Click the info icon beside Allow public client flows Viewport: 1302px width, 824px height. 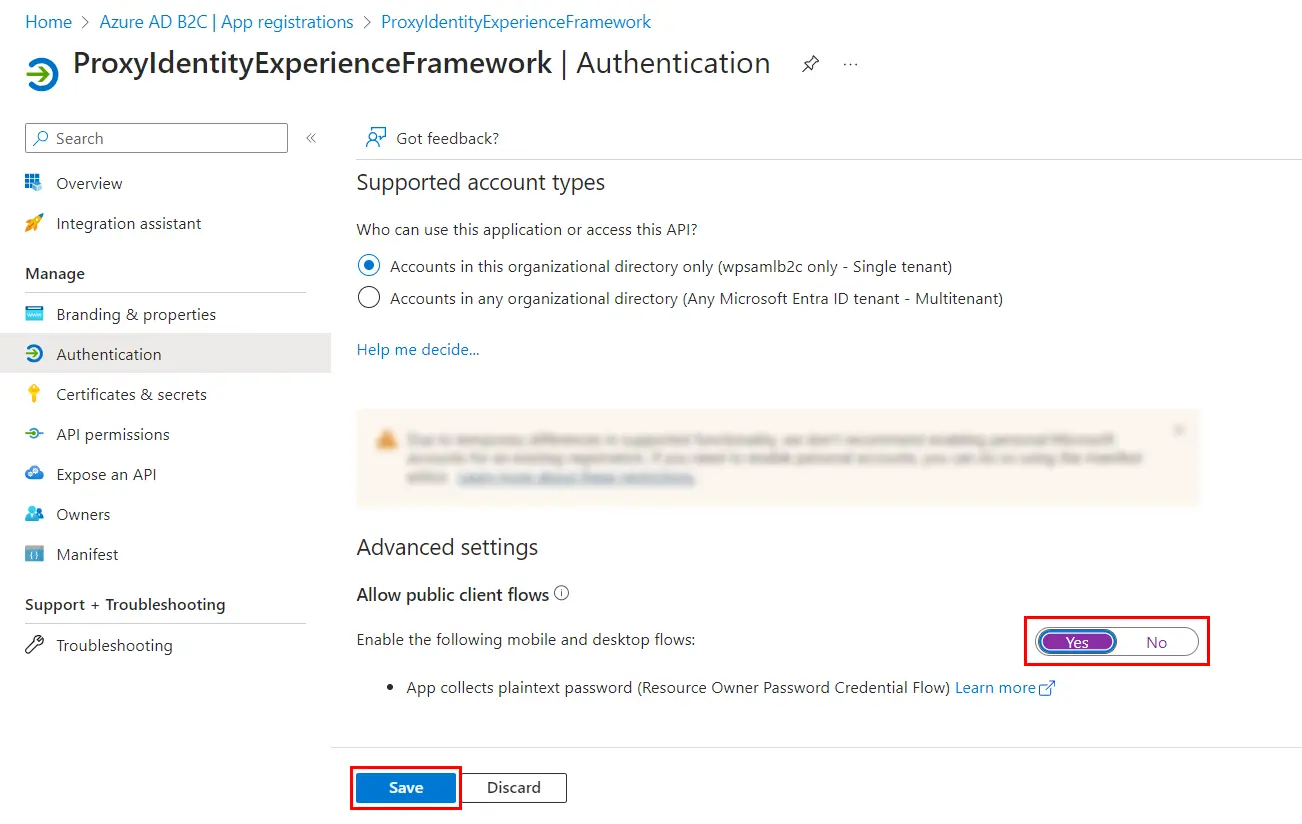[x=561, y=593]
